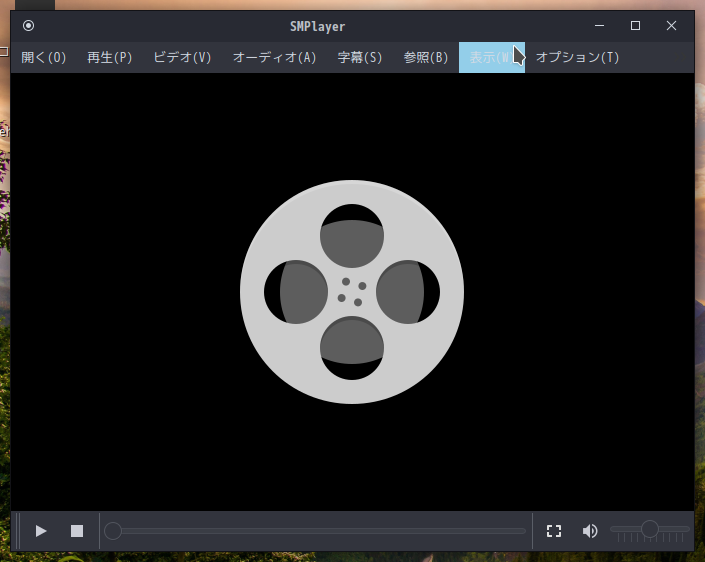Click the film reel logo in video area
Screen dimensions: 705x562
click(x=352, y=292)
